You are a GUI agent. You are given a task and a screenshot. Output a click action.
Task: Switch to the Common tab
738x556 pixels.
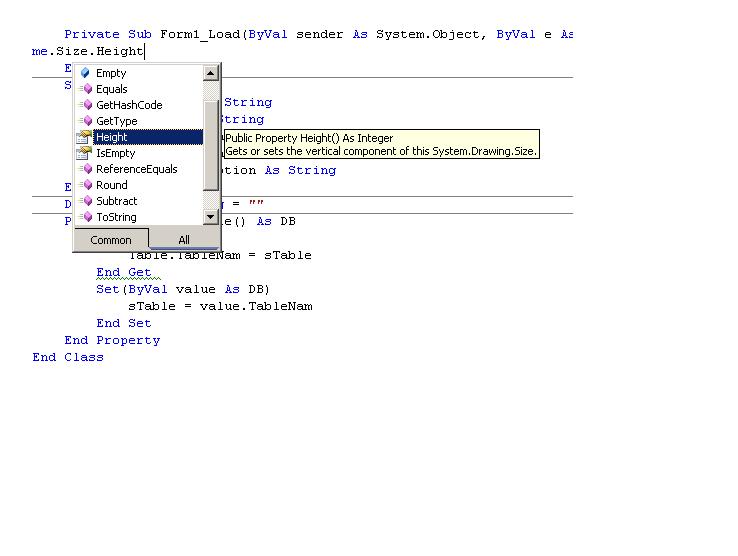111,240
